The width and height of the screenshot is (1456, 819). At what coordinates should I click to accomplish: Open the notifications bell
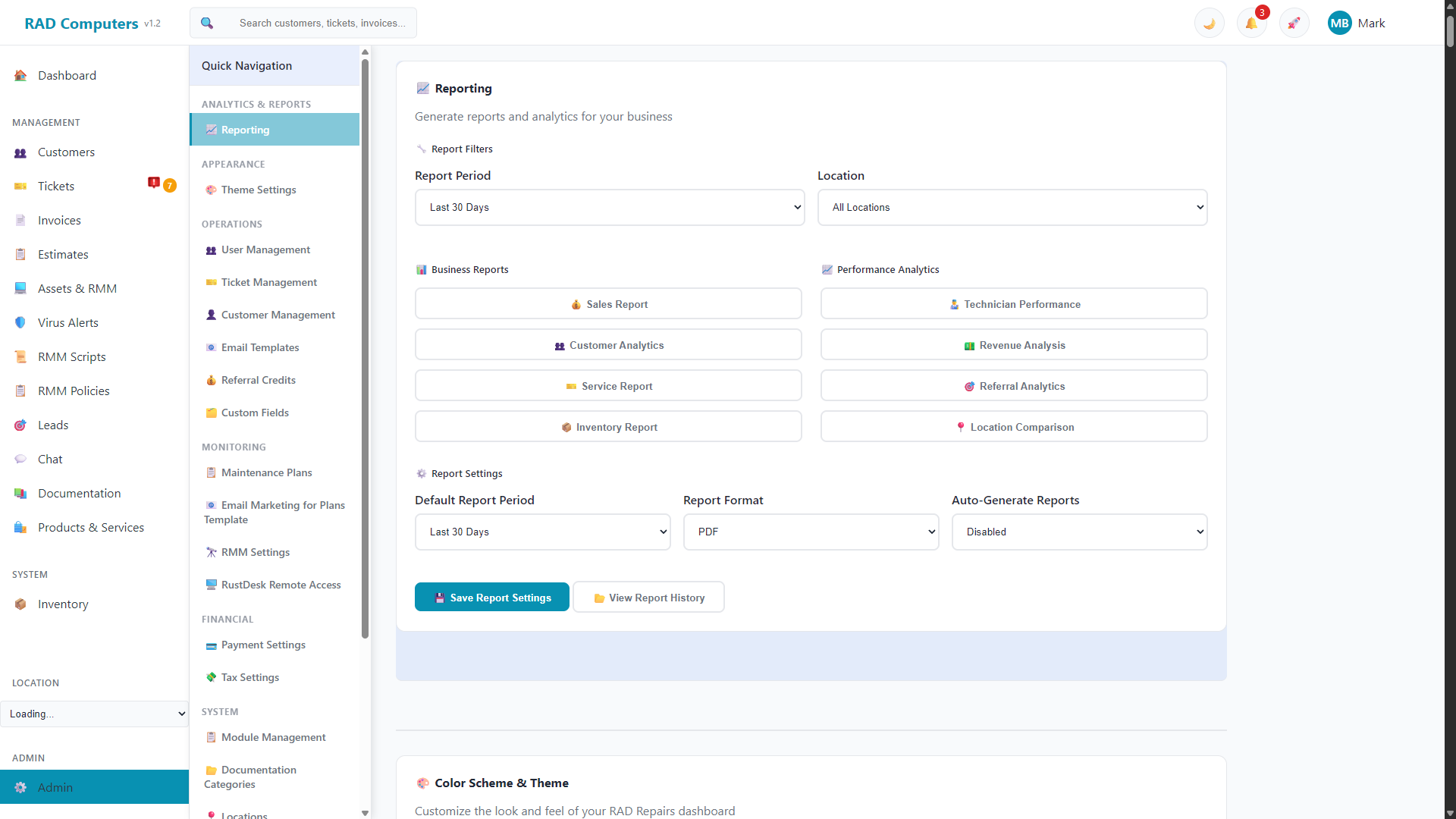point(1251,23)
